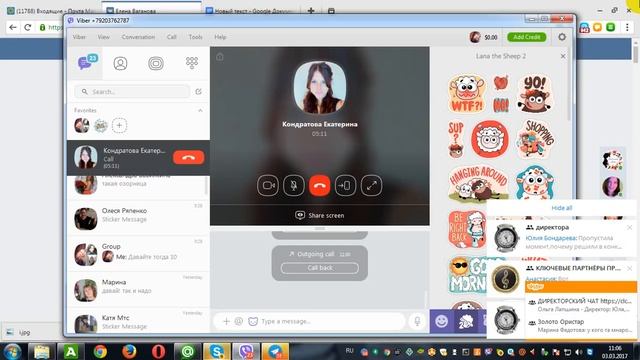Open Skype from the taskbar
640x360 pixels.
pyautogui.click(x=216, y=351)
